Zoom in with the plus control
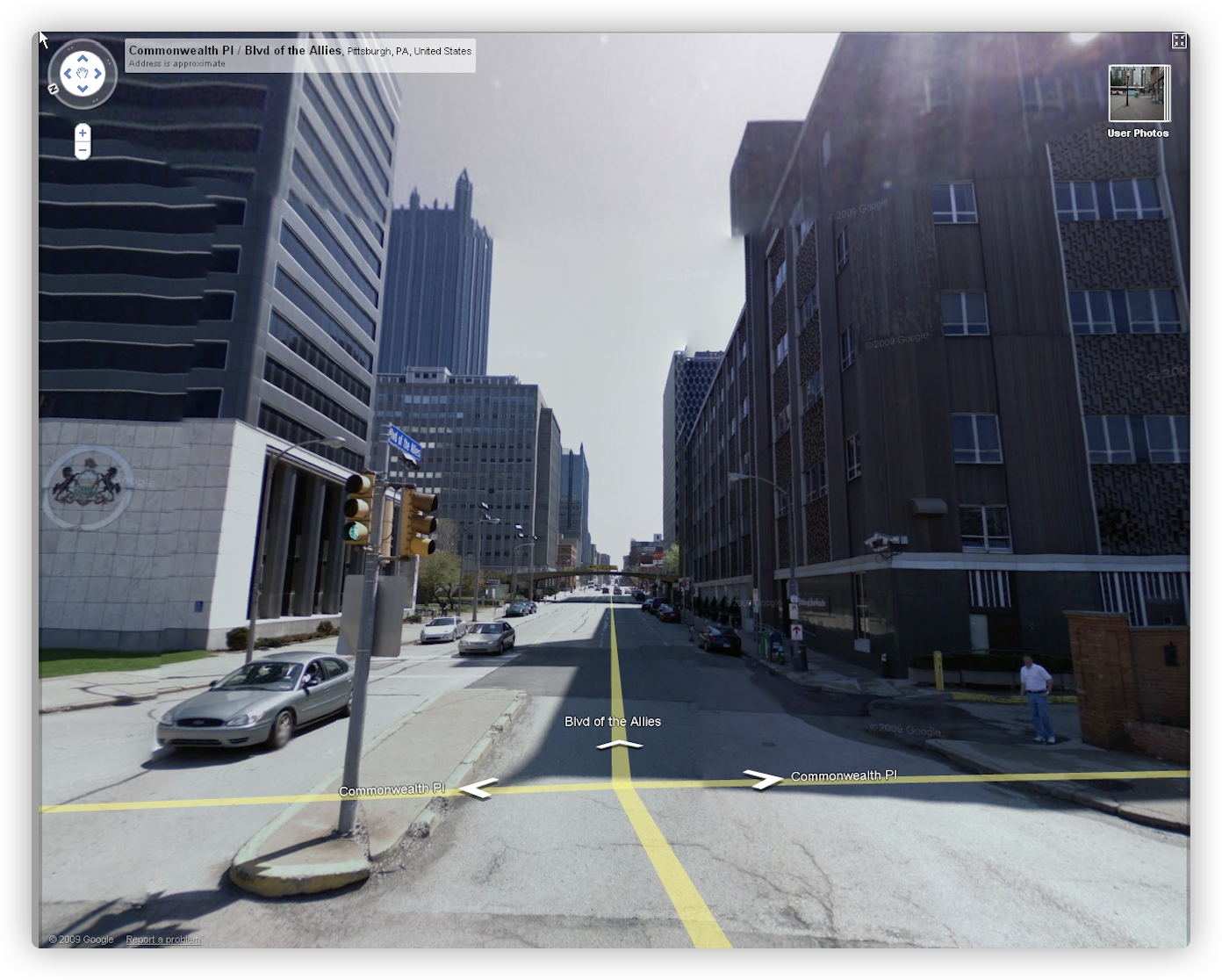The width and height of the screenshot is (1222, 980). point(82,133)
